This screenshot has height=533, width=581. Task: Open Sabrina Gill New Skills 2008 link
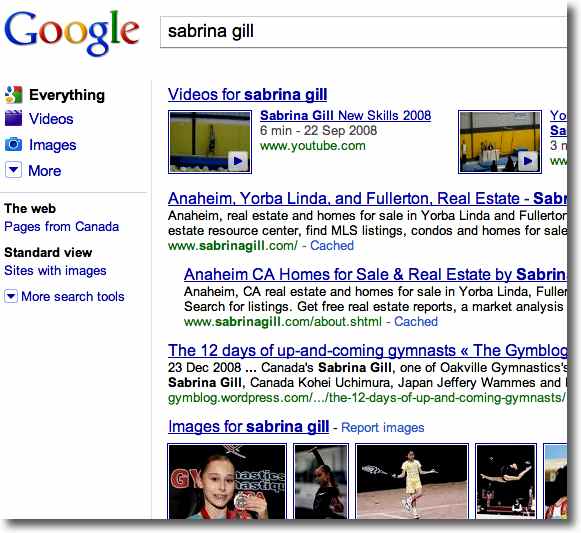(x=345, y=115)
